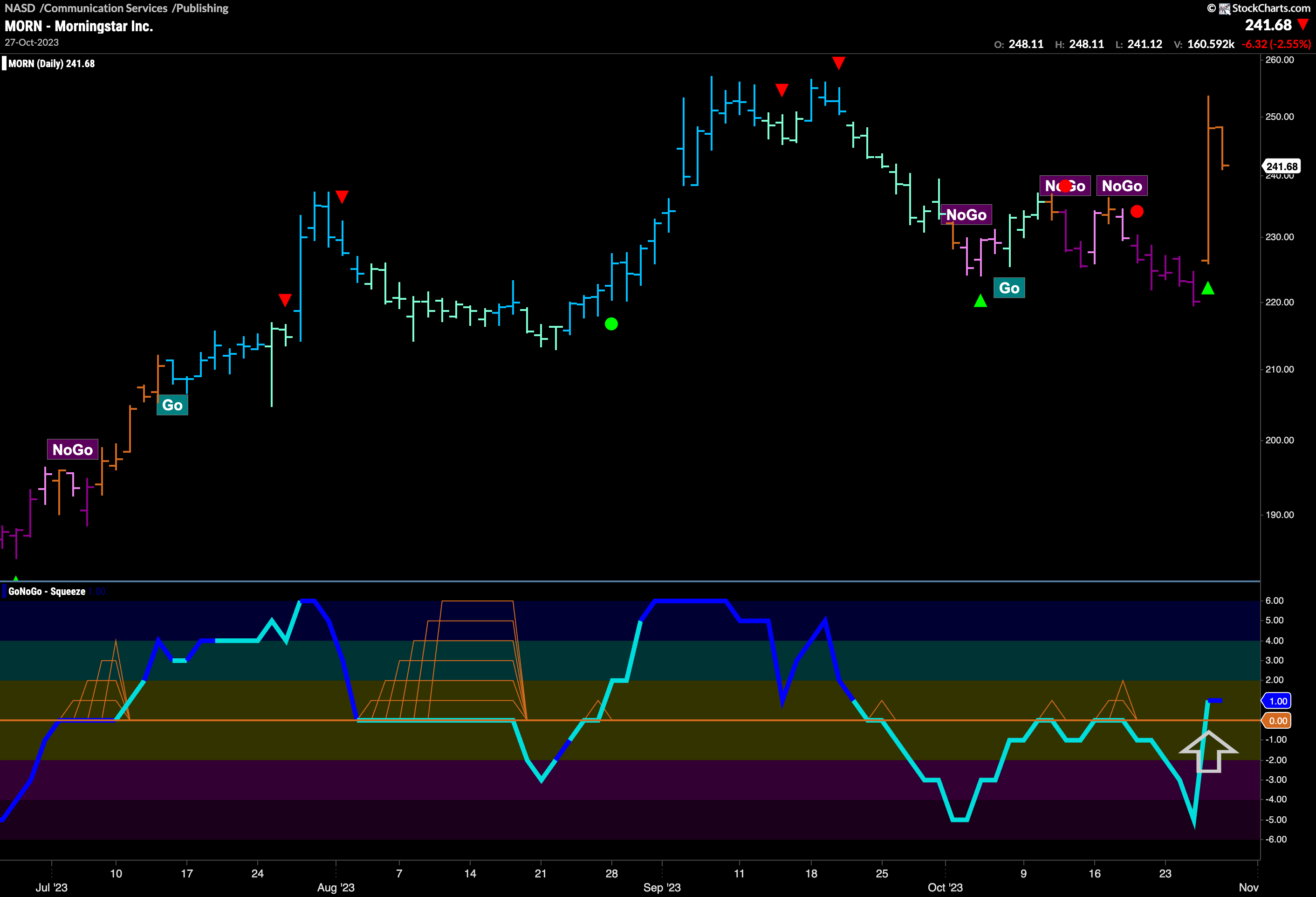Select the red triangle near the 220 level in July
This screenshot has height=897, width=1316.
coord(285,300)
